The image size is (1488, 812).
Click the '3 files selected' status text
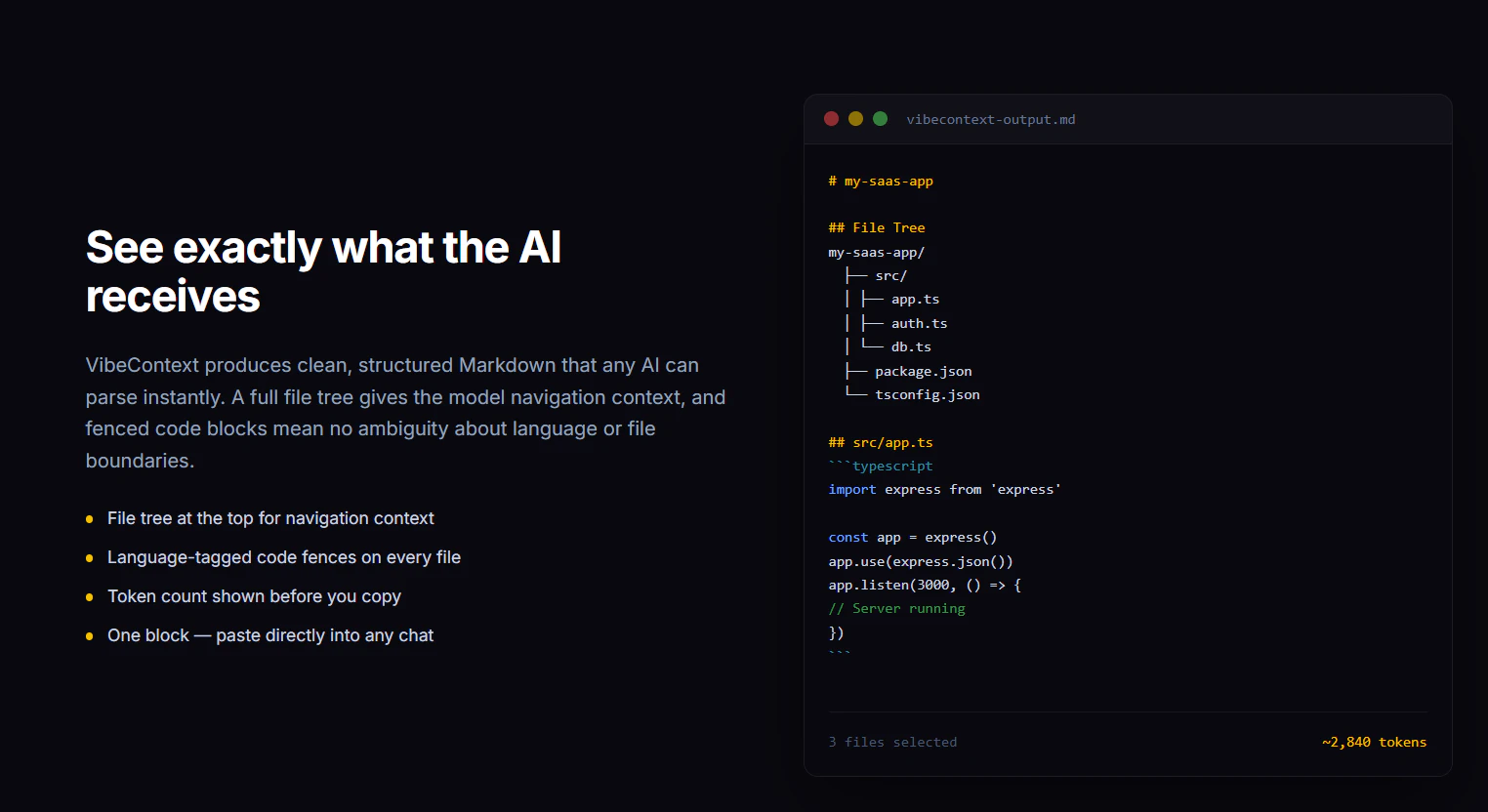click(x=893, y=743)
